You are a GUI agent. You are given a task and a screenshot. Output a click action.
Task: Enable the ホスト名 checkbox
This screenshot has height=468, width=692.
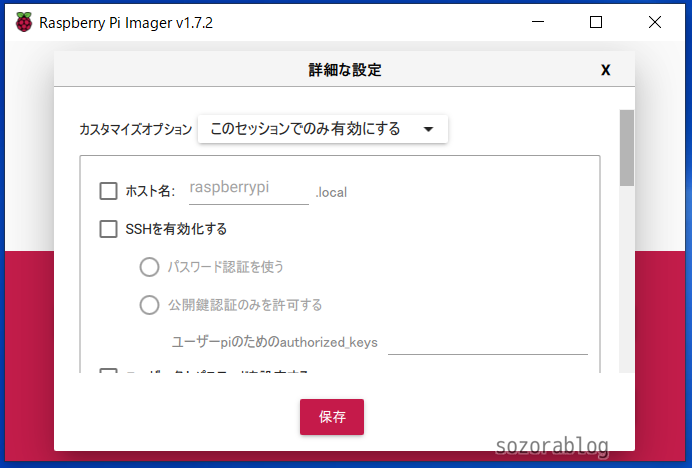(108, 191)
